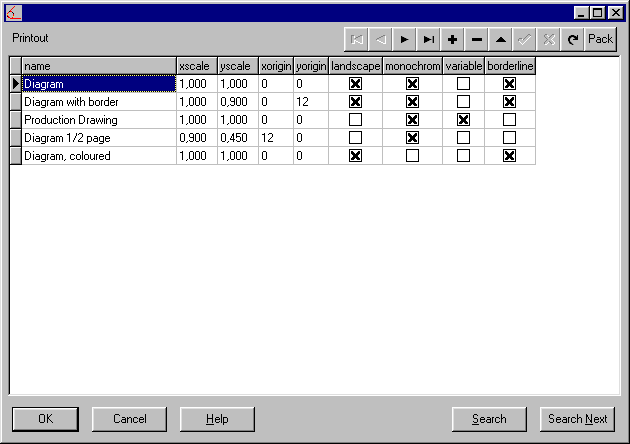630x444 pixels.
Task: Uncheck variable for Production Drawing
Action: click(x=463, y=120)
